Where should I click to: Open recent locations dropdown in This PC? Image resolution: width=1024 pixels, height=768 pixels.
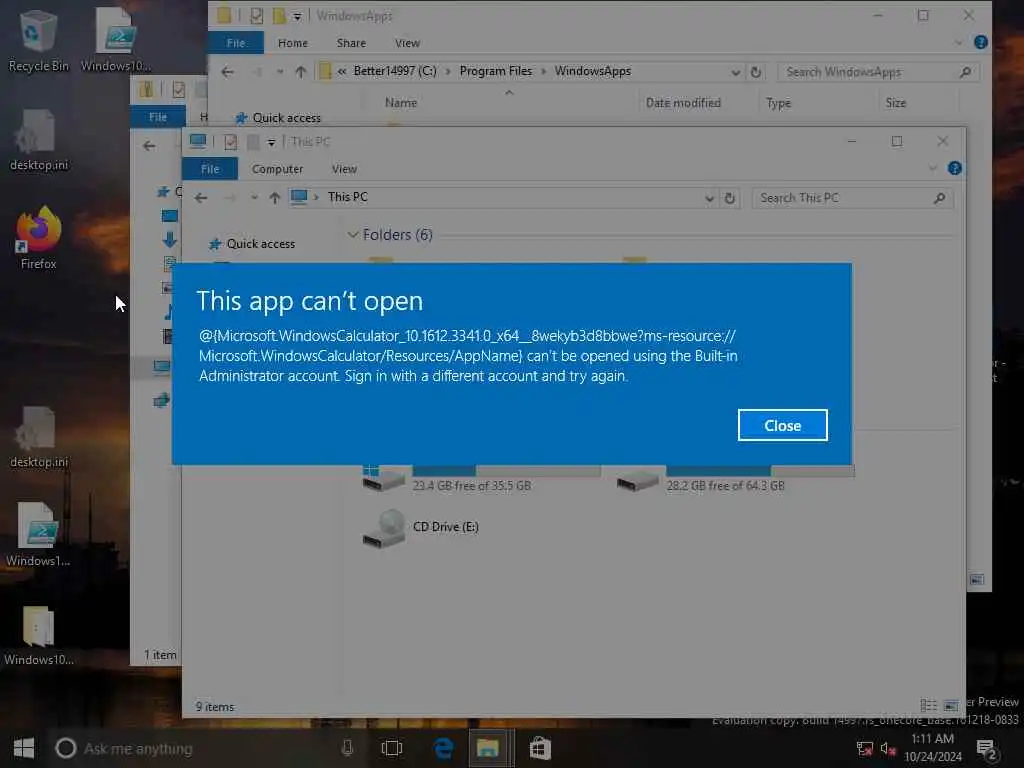pyautogui.click(x=254, y=198)
